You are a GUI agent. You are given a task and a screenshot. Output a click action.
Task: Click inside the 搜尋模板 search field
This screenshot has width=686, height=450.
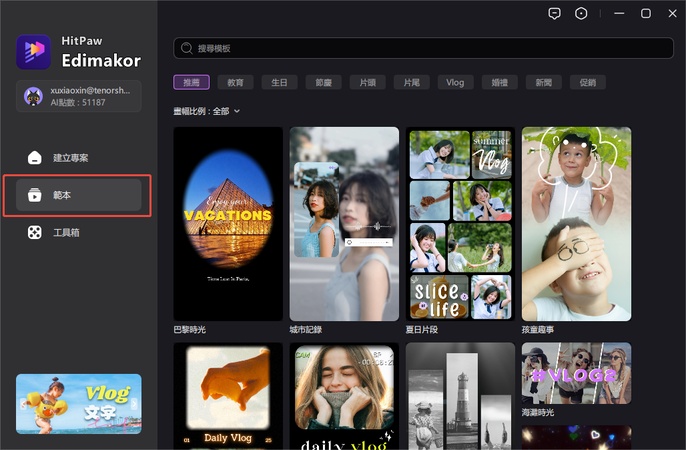coord(424,48)
